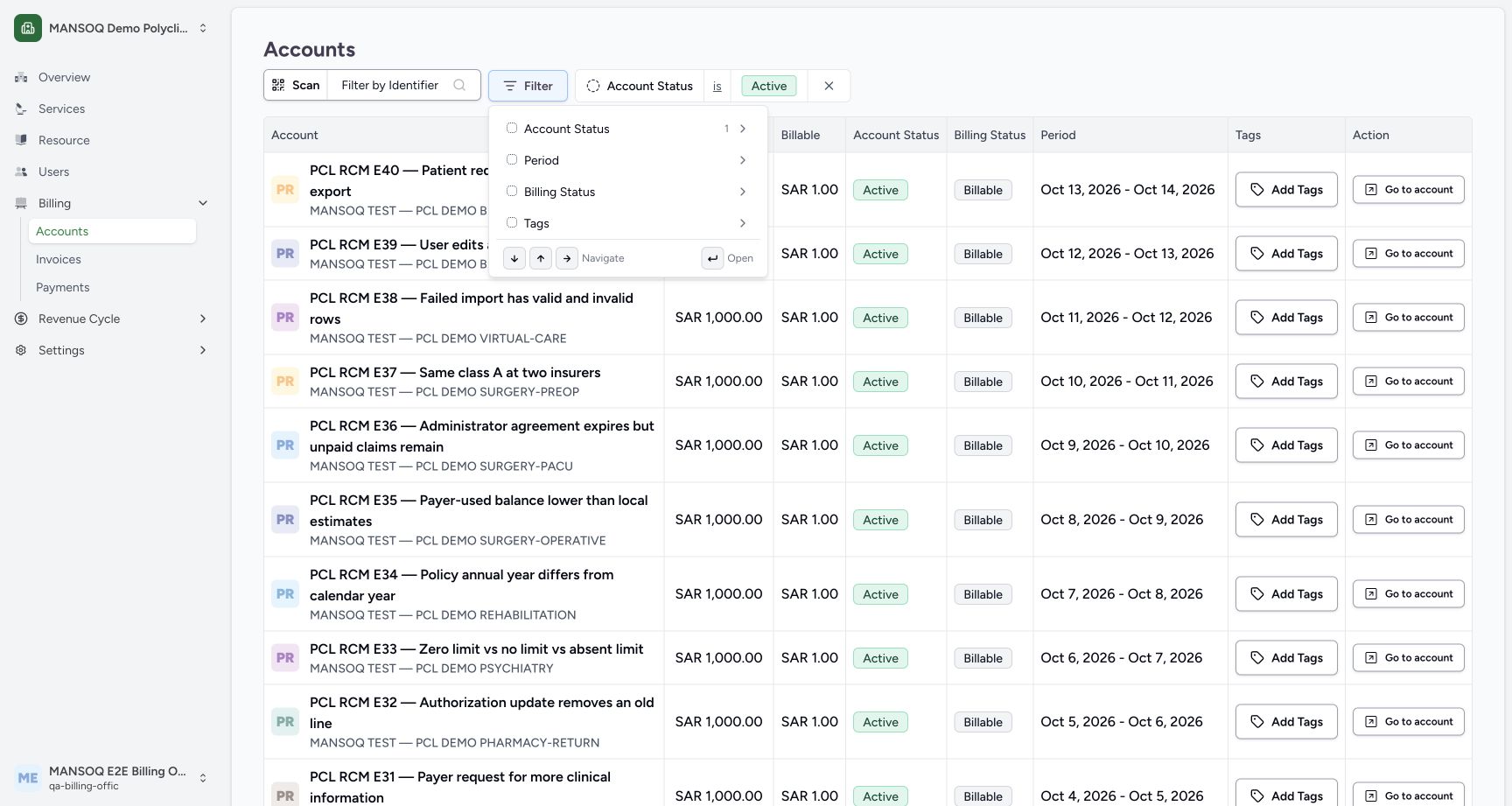Click the Scan button
This screenshot has height=806, width=1512.
pos(296,85)
